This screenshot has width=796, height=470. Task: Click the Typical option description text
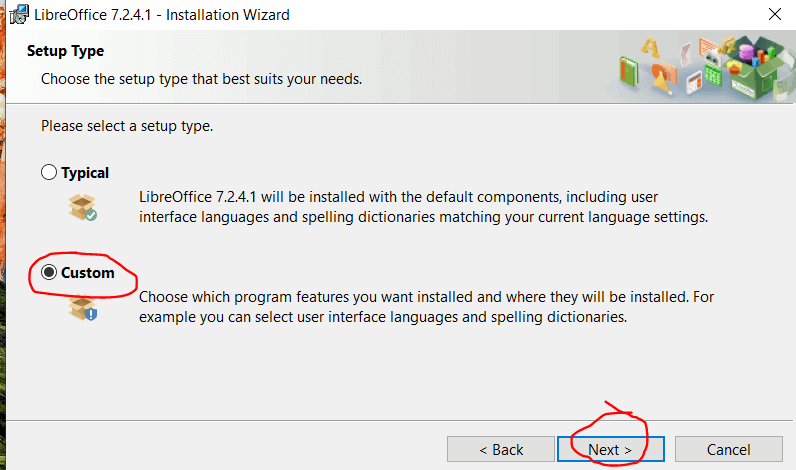click(424, 207)
